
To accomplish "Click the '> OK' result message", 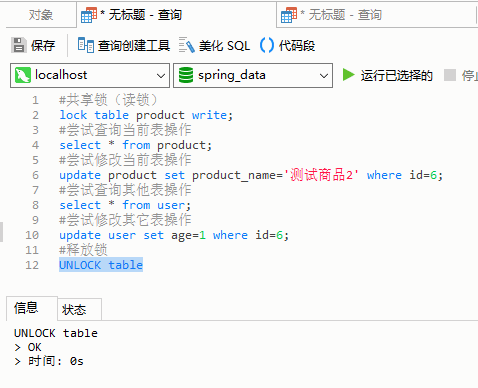I will 28,347.
